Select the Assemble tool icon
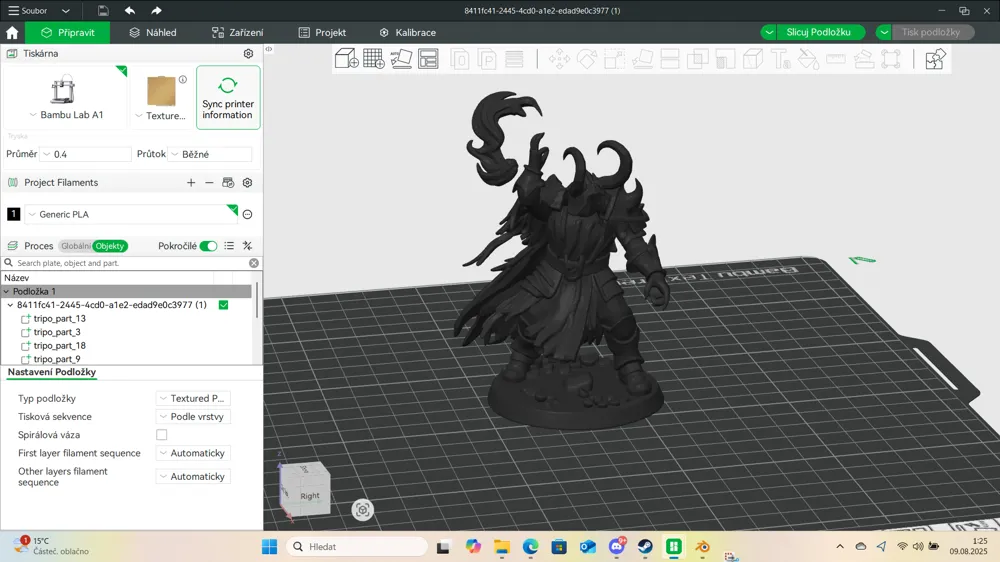 click(864, 59)
